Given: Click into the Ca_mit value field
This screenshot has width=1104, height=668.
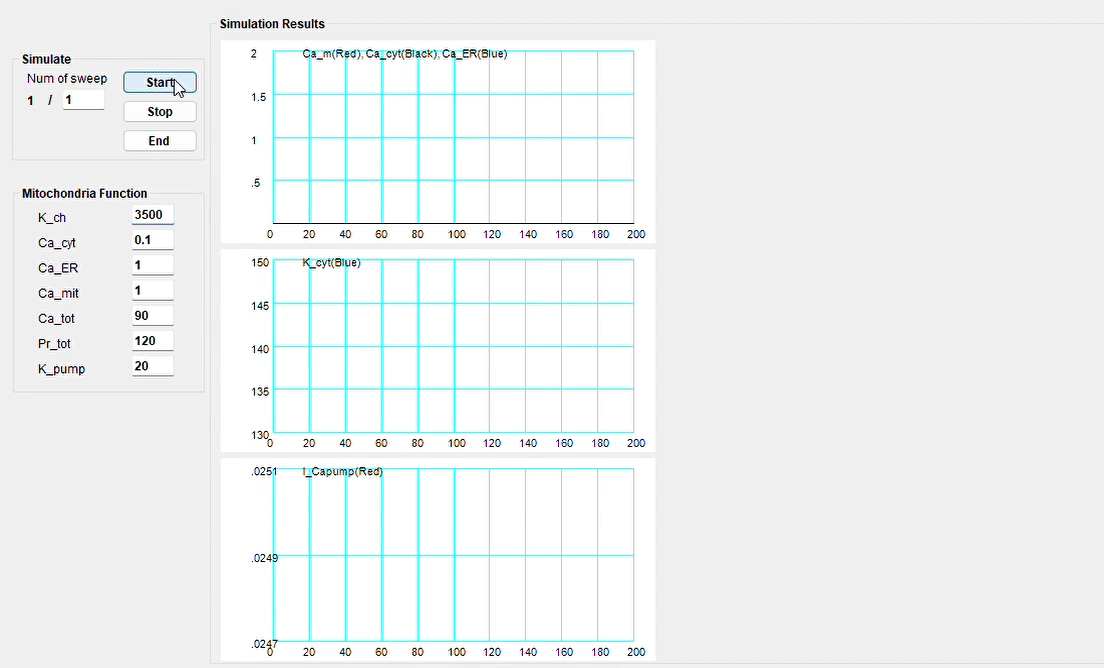Looking at the screenshot, I should pyautogui.click(x=152, y=291).
